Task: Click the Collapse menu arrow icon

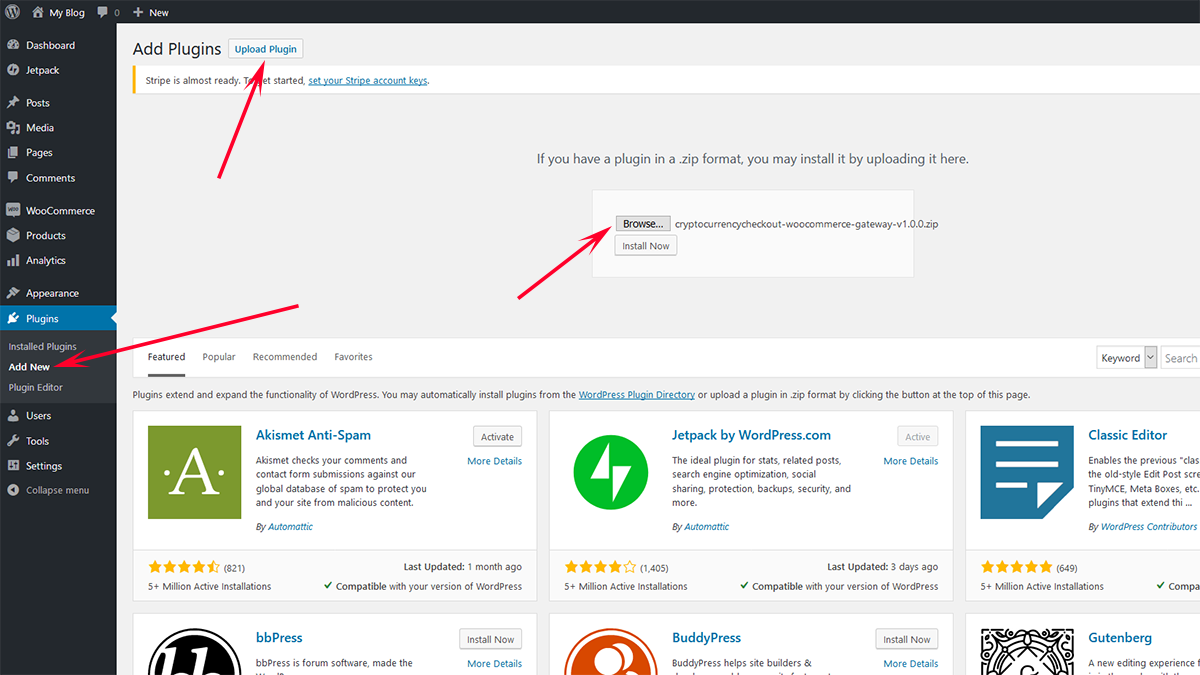Action: 13,490
